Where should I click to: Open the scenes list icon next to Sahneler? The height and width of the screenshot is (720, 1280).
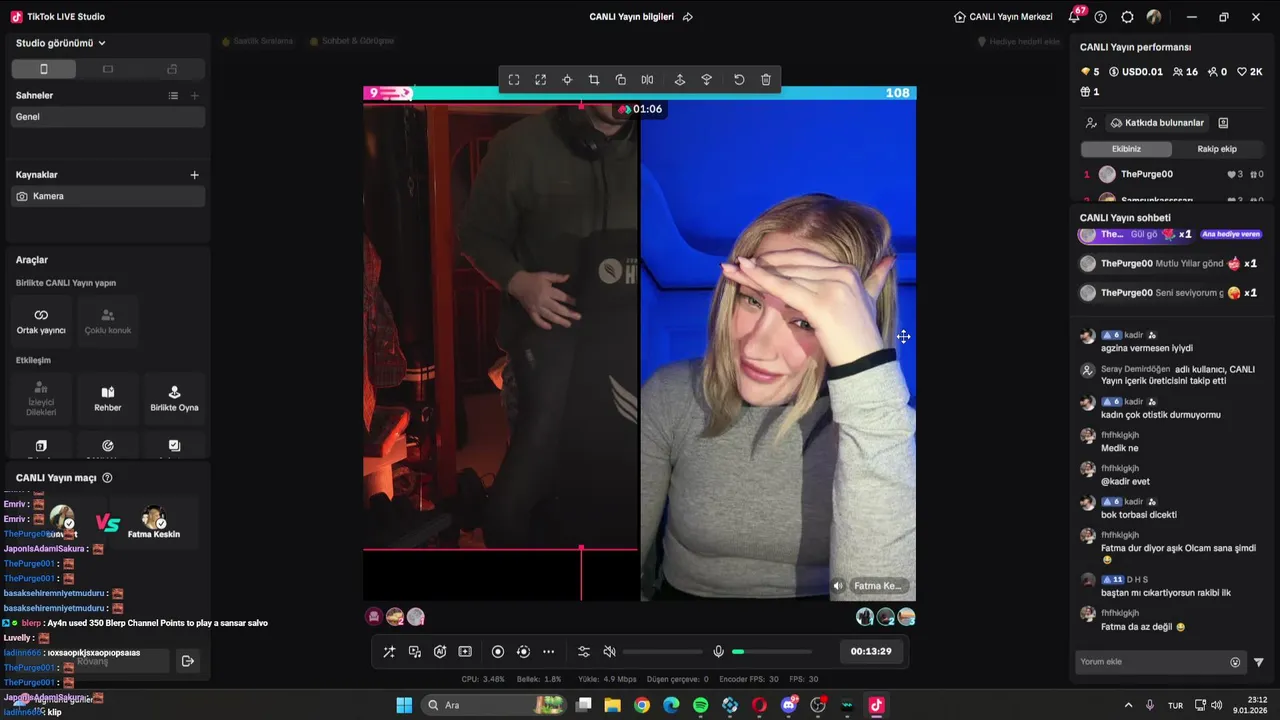[x=173, y=96]
